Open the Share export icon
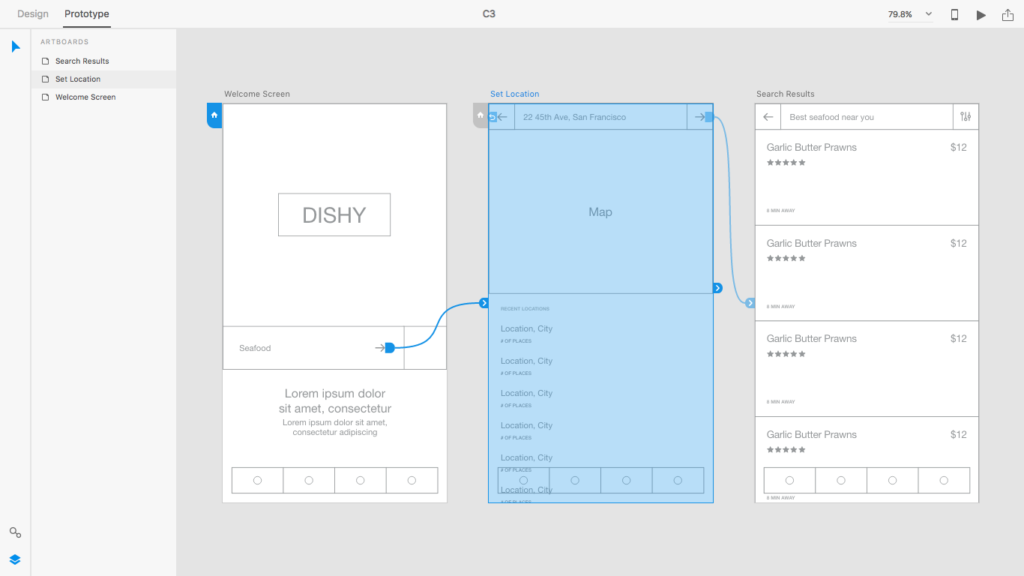The height and width of the screenshot is (576, 1024). coord(1007,15)
